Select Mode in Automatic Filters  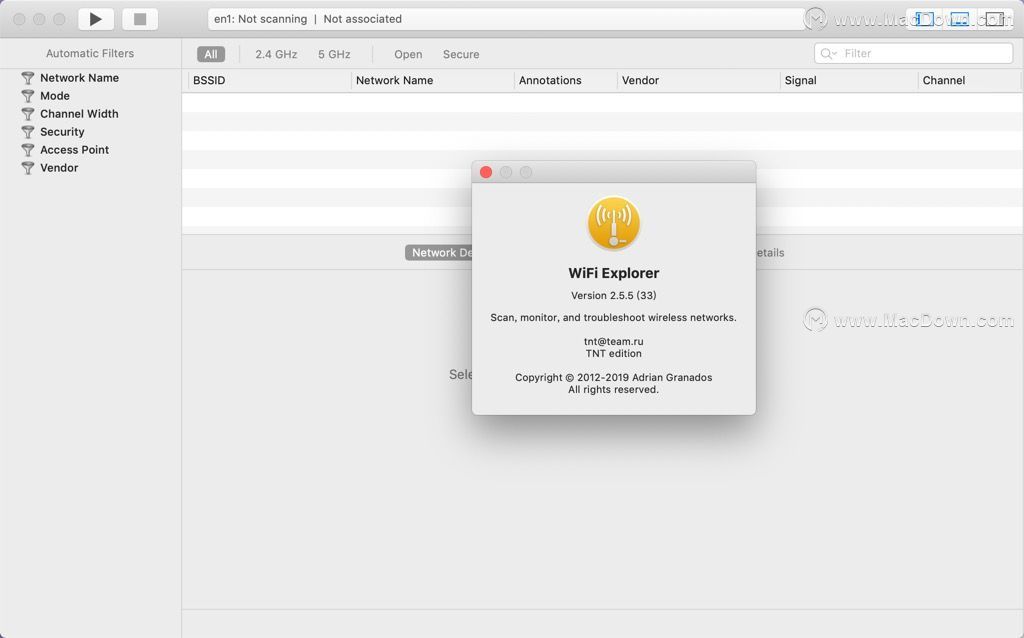coord(55,96)
